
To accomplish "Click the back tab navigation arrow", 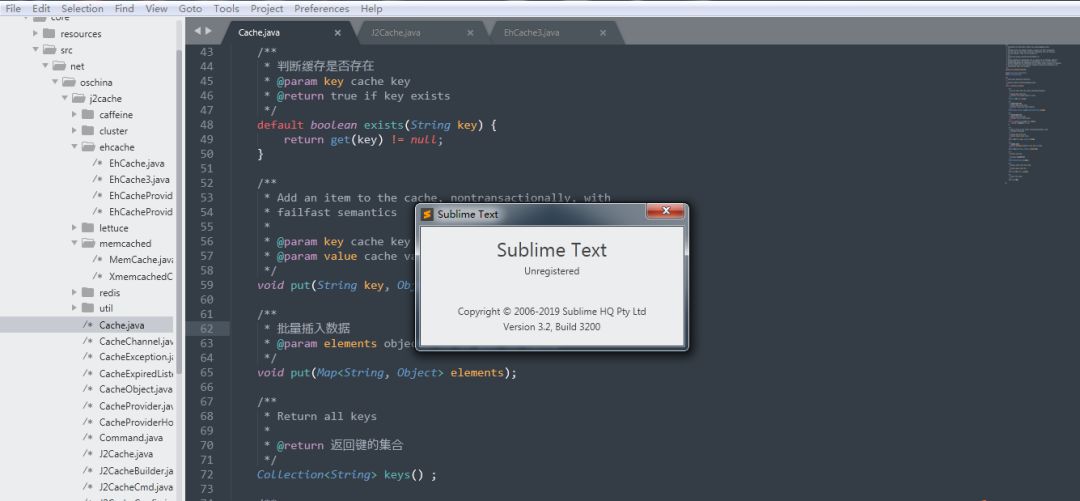I will pos(197,32).
